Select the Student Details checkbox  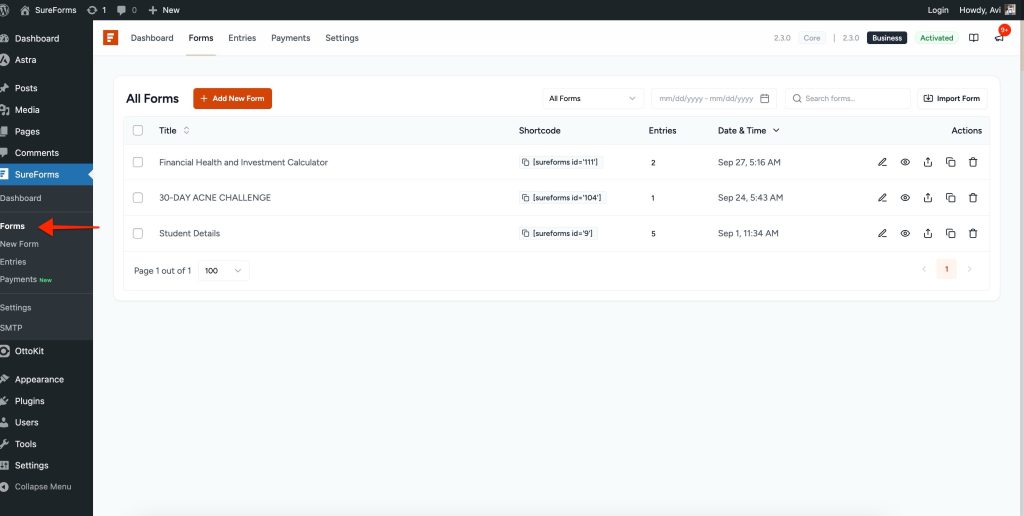138,233
